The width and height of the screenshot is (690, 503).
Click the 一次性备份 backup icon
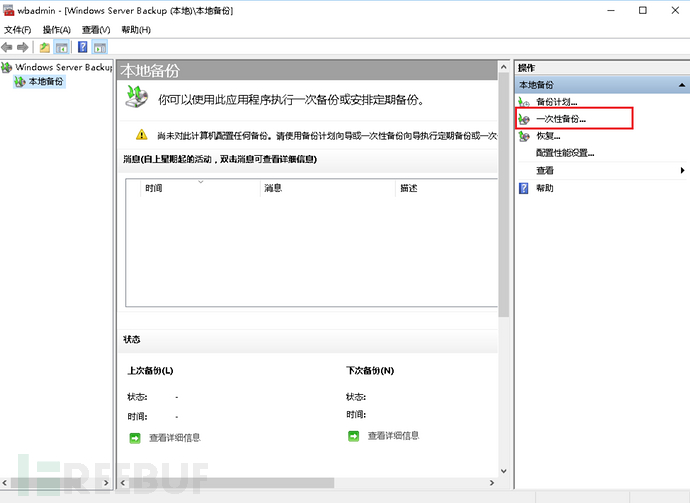(x=524, y=119)
